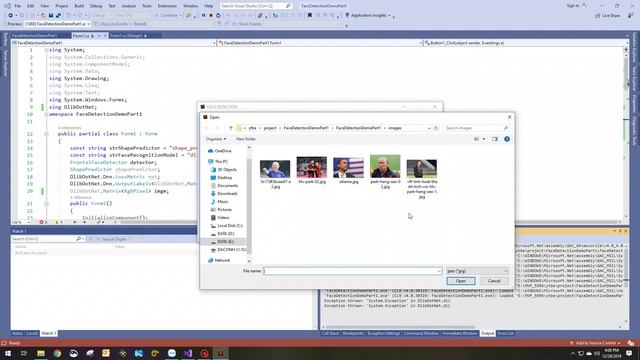
Task: Select Music in the navigation pane
Action: 219,202
